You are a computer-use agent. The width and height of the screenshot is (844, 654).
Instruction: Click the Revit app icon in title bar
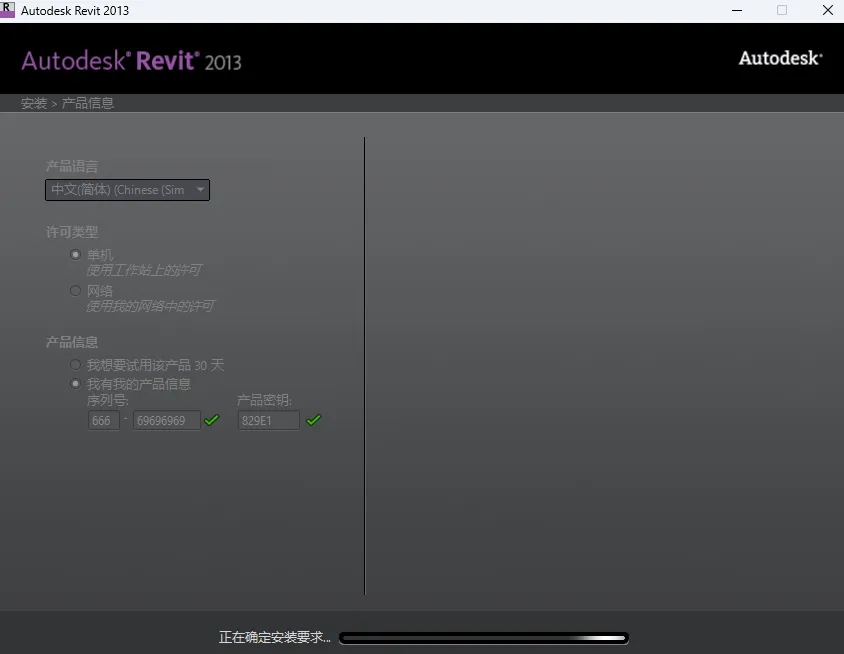coord(7,10)
